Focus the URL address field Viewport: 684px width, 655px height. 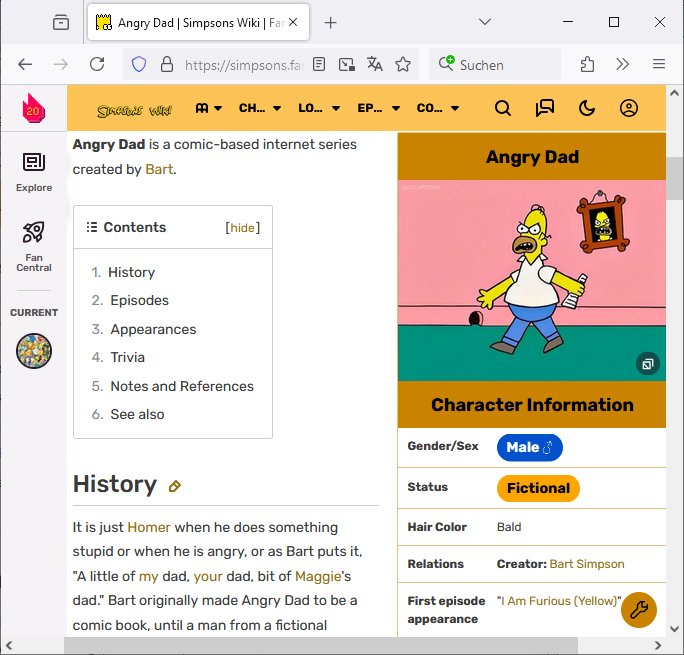(x=243, y=65)
